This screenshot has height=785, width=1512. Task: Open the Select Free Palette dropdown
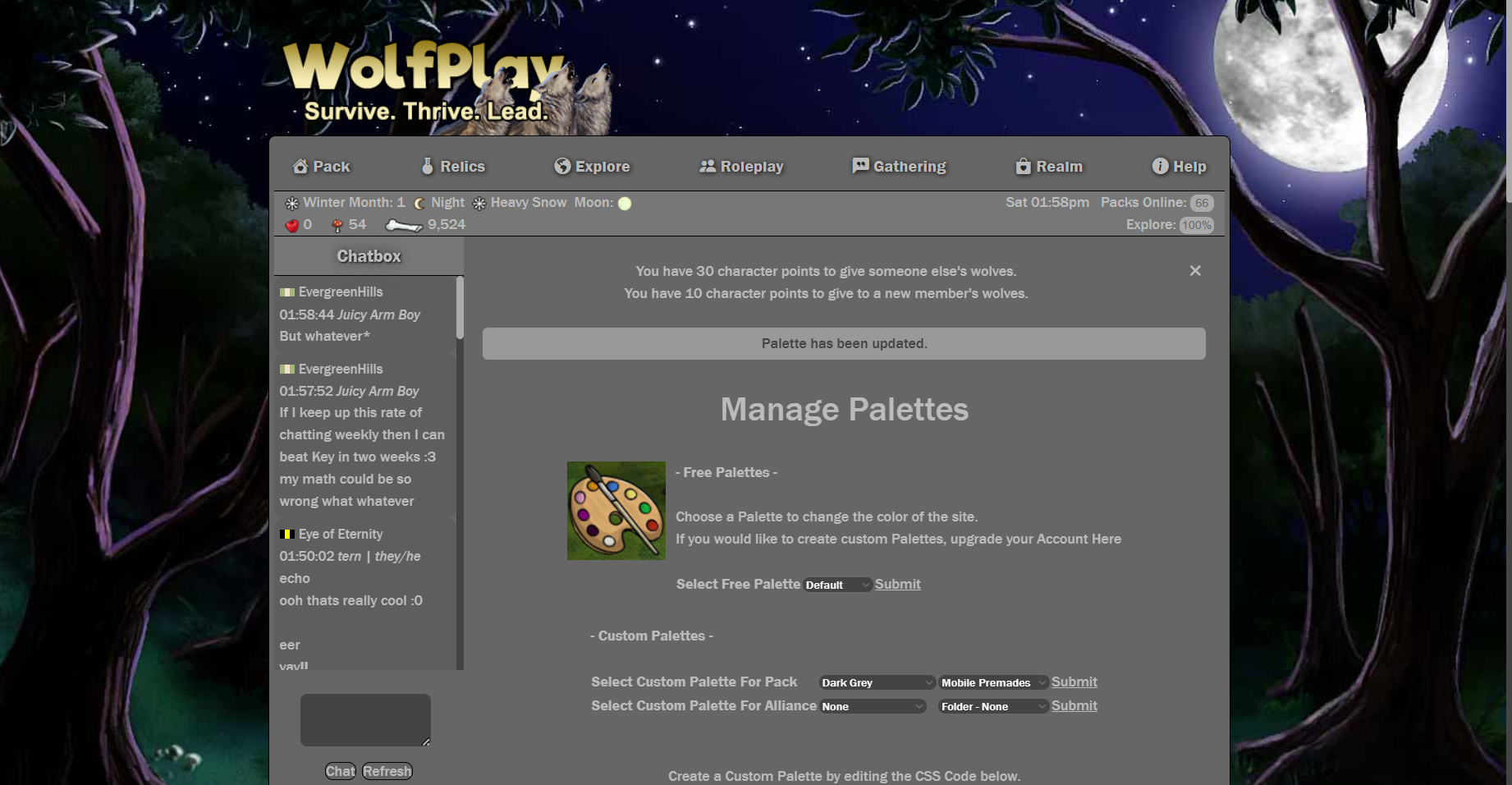click(836, 585)
